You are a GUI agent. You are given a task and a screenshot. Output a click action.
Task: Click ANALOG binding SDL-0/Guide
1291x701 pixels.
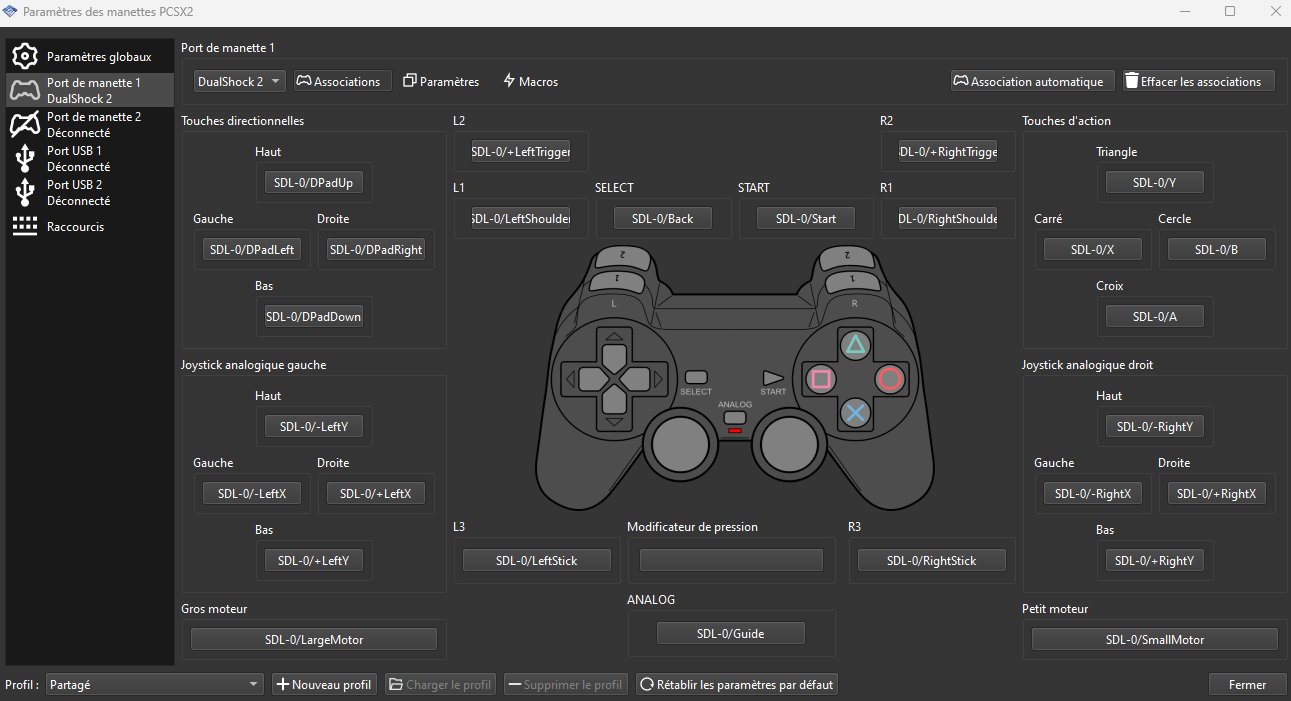click(x=730, y=633)
